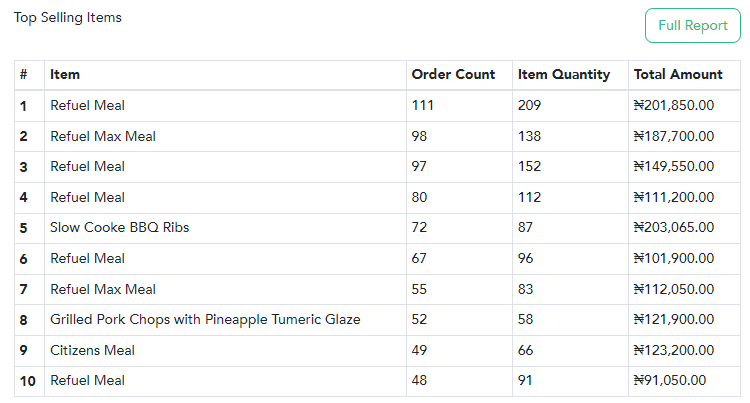Select the Slow Cooke BBQ Ribs row
This screenshot has width=750, height=403.
pyautogui.click(x=377, y=228)
